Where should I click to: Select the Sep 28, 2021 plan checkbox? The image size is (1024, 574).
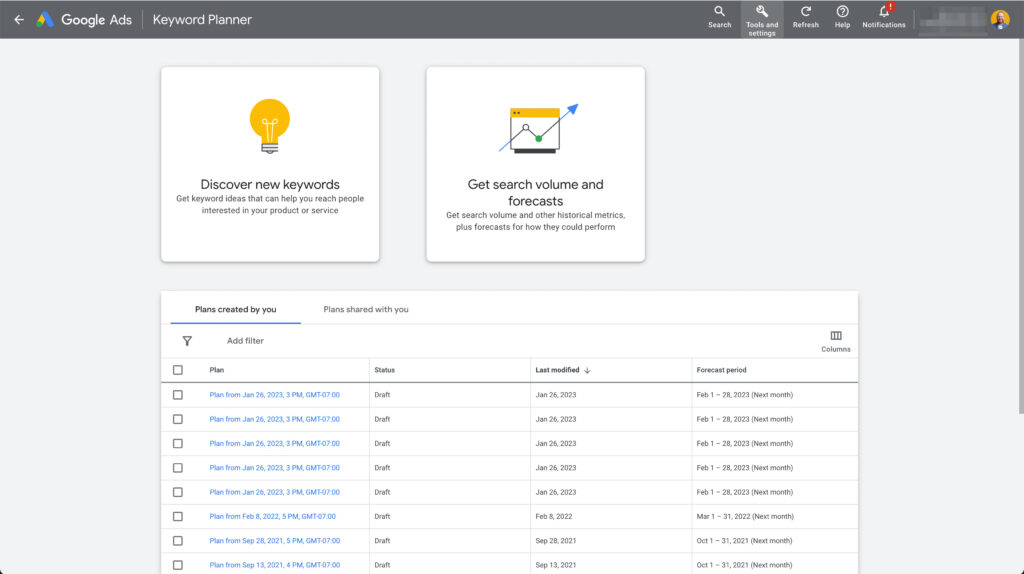[178, 541]
